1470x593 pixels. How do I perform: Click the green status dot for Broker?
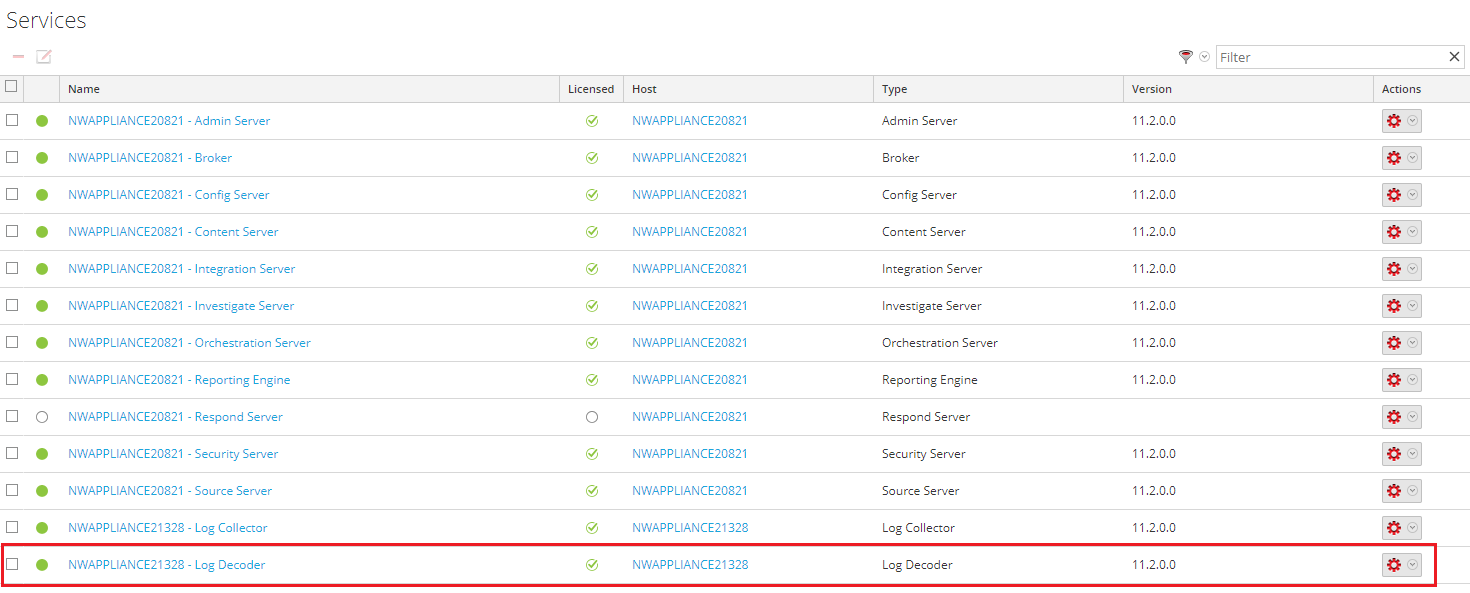pos(41,157)
